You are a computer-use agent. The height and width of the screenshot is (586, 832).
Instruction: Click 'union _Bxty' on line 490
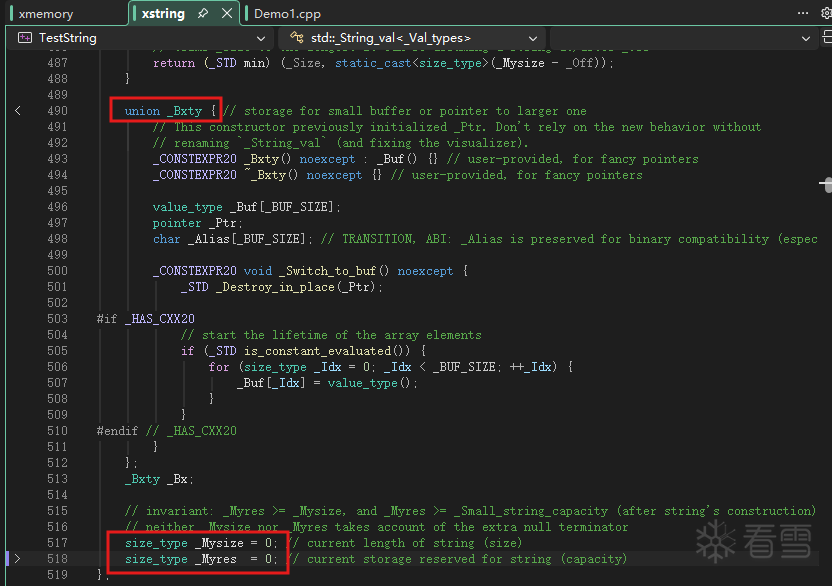coord(163,111)
